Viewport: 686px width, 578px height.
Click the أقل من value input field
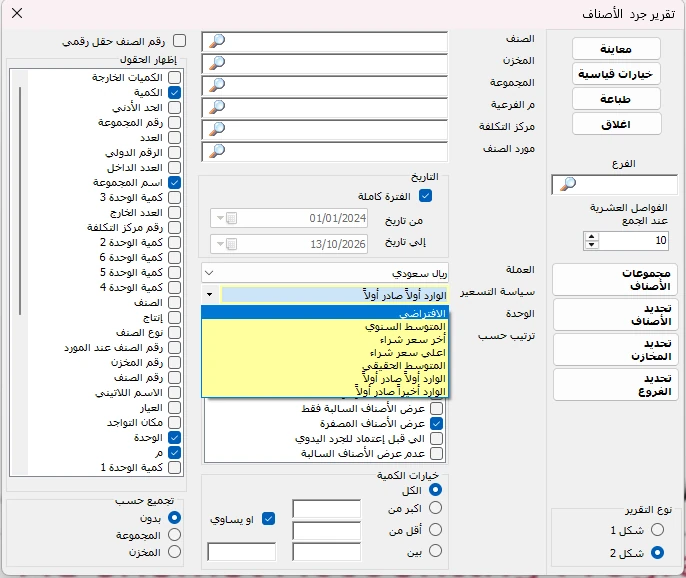[x=326, y=531]
